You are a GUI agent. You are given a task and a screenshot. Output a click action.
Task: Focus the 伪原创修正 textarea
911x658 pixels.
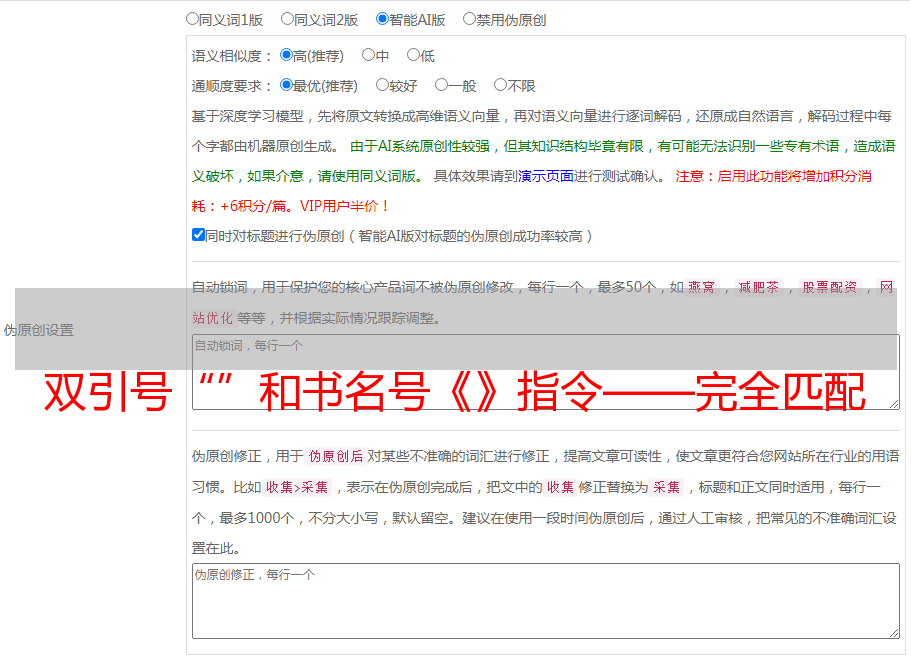[546, 601]
